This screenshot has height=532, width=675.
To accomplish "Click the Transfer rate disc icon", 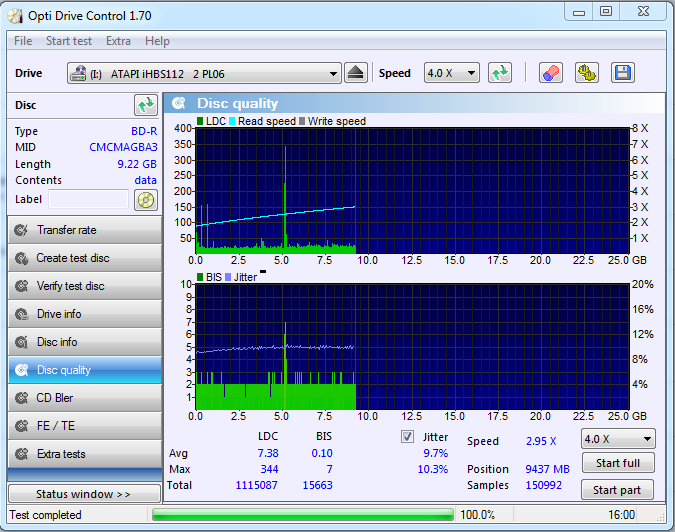I will pos(21,230).
